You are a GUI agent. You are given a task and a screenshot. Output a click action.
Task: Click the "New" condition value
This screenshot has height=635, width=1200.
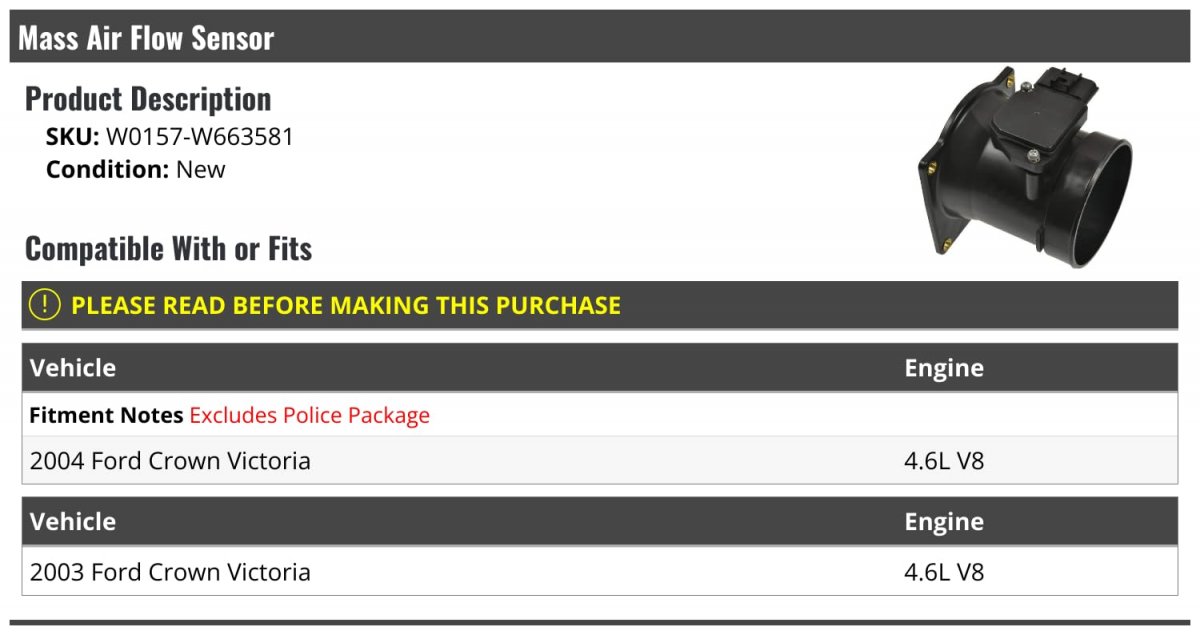point(201,169)
